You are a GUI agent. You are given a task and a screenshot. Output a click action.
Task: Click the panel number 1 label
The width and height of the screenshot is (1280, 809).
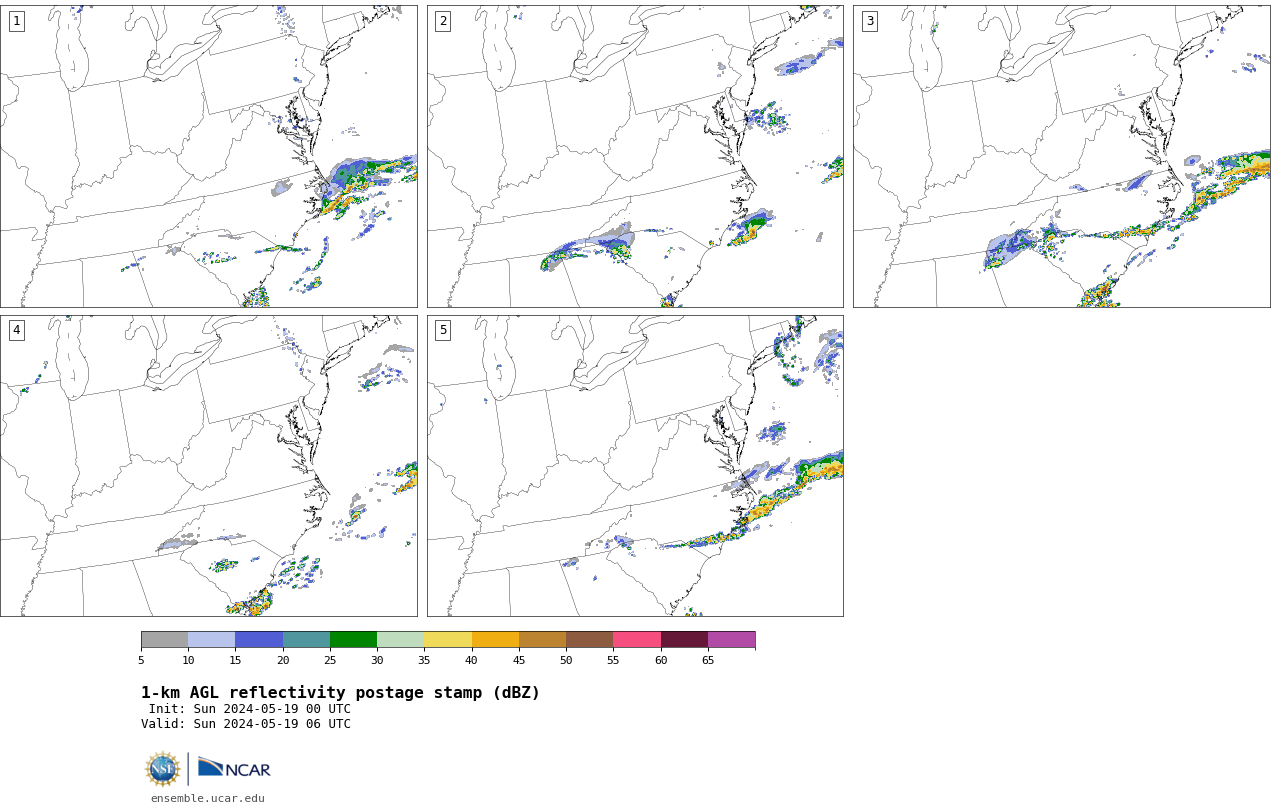16,21
